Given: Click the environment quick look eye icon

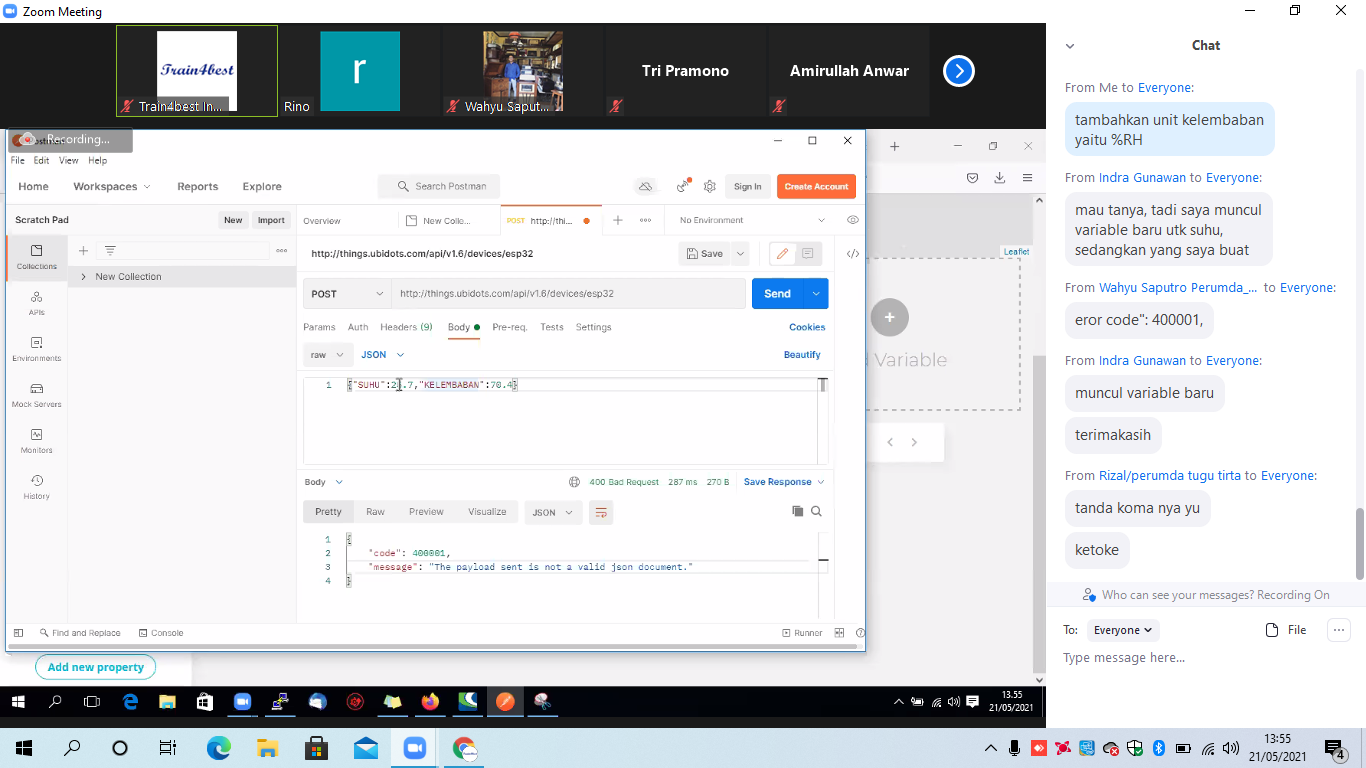Looking at the screenshot, I should (x=852, y=220).
